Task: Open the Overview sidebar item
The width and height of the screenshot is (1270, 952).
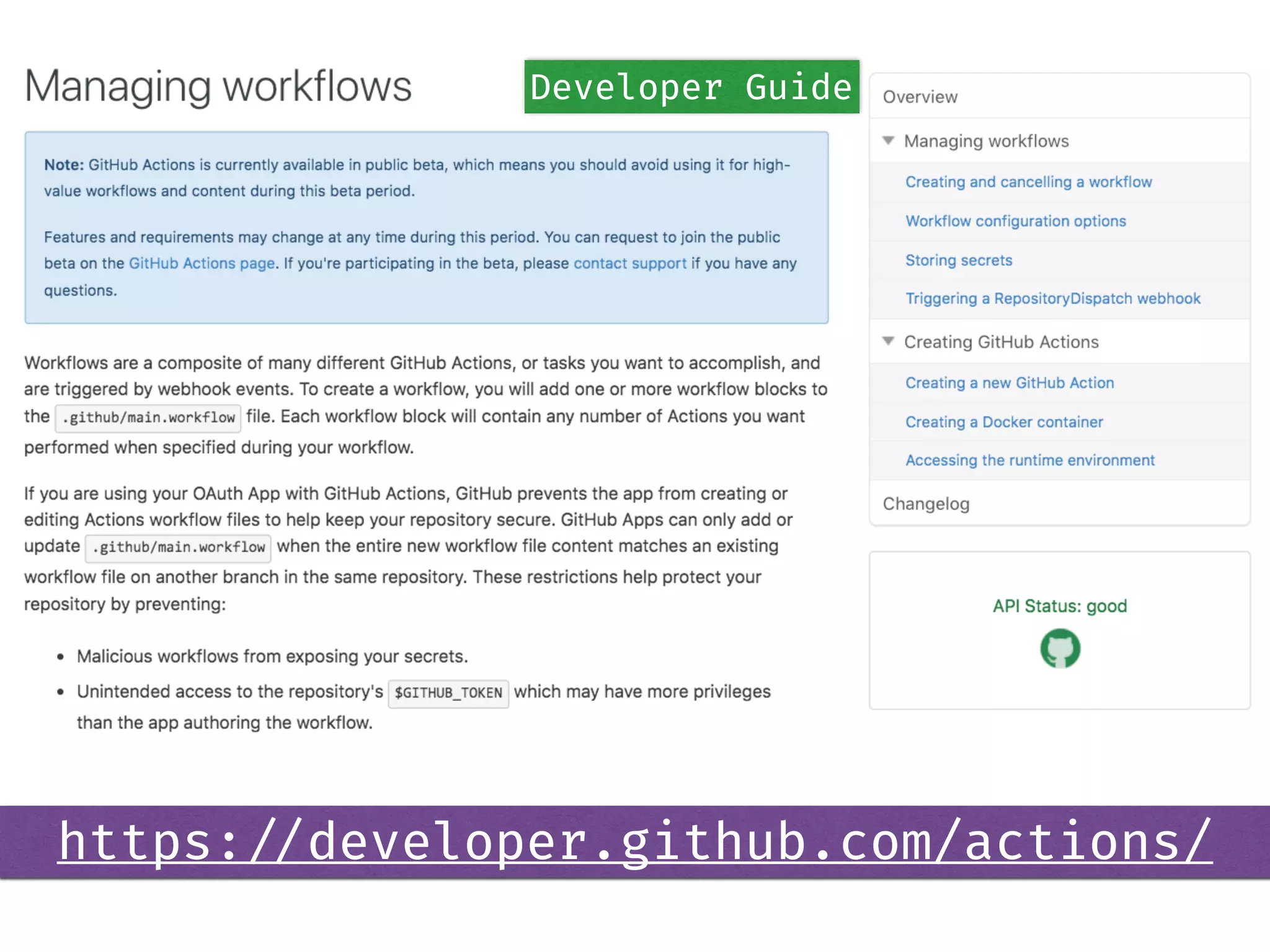Action: 920,97
